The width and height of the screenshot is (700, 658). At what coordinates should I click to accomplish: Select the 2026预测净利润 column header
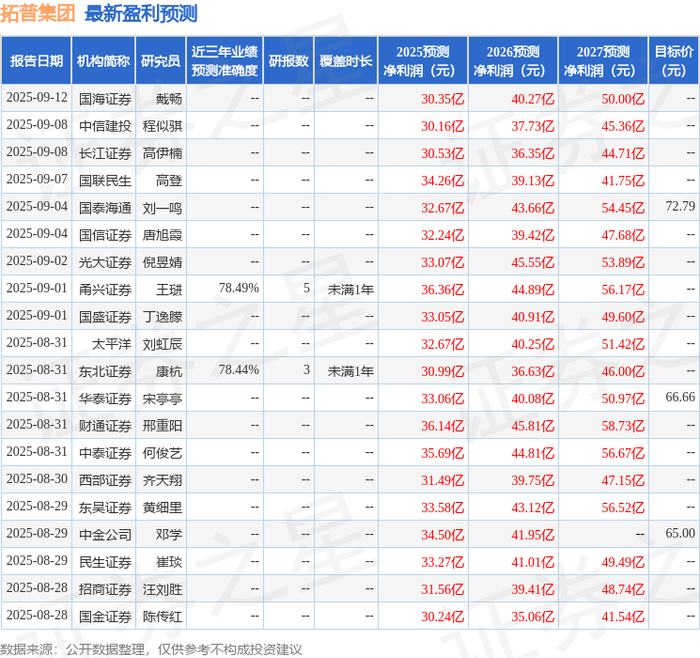513,61
